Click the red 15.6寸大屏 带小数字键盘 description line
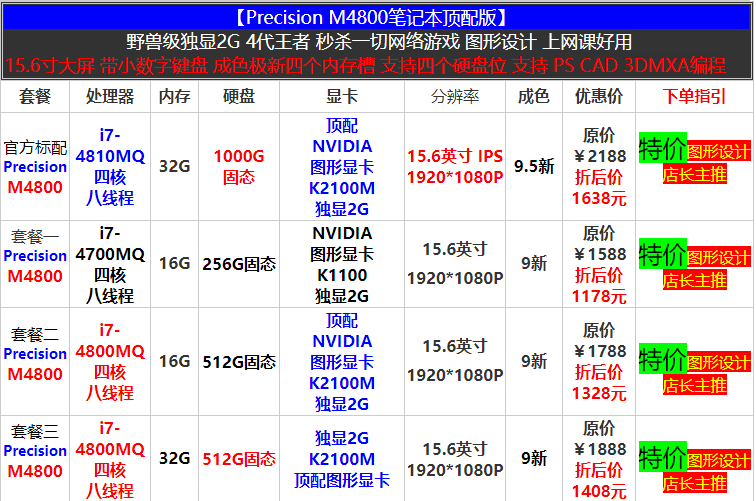The height and width of the screenshot is (501, 756). tap(365, 65)
